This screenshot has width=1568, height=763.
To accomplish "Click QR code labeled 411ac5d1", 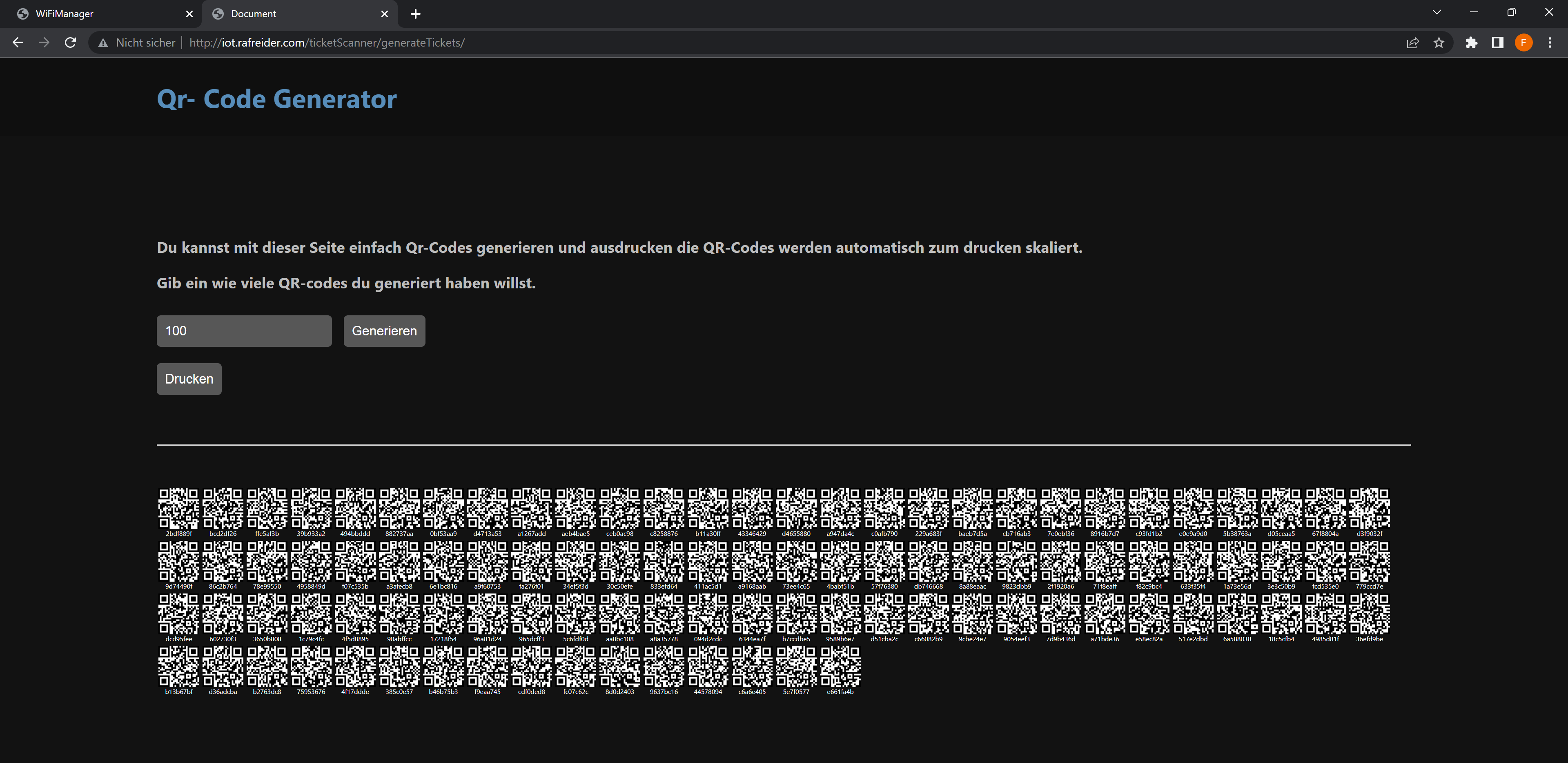I will tap(708, 561).
